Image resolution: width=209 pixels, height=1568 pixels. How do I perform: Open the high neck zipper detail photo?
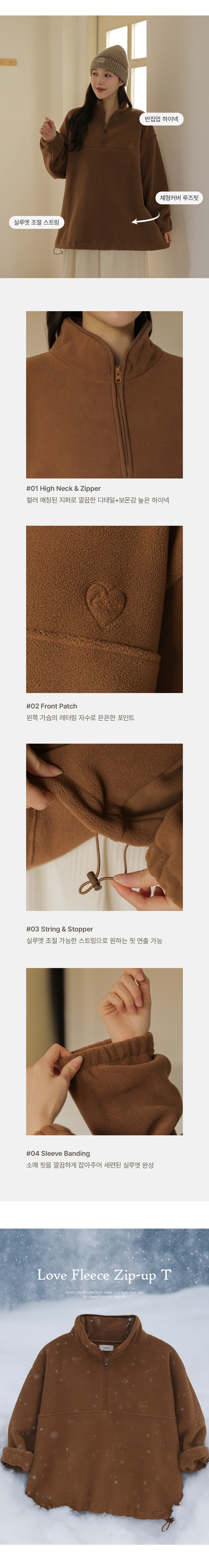104,394
